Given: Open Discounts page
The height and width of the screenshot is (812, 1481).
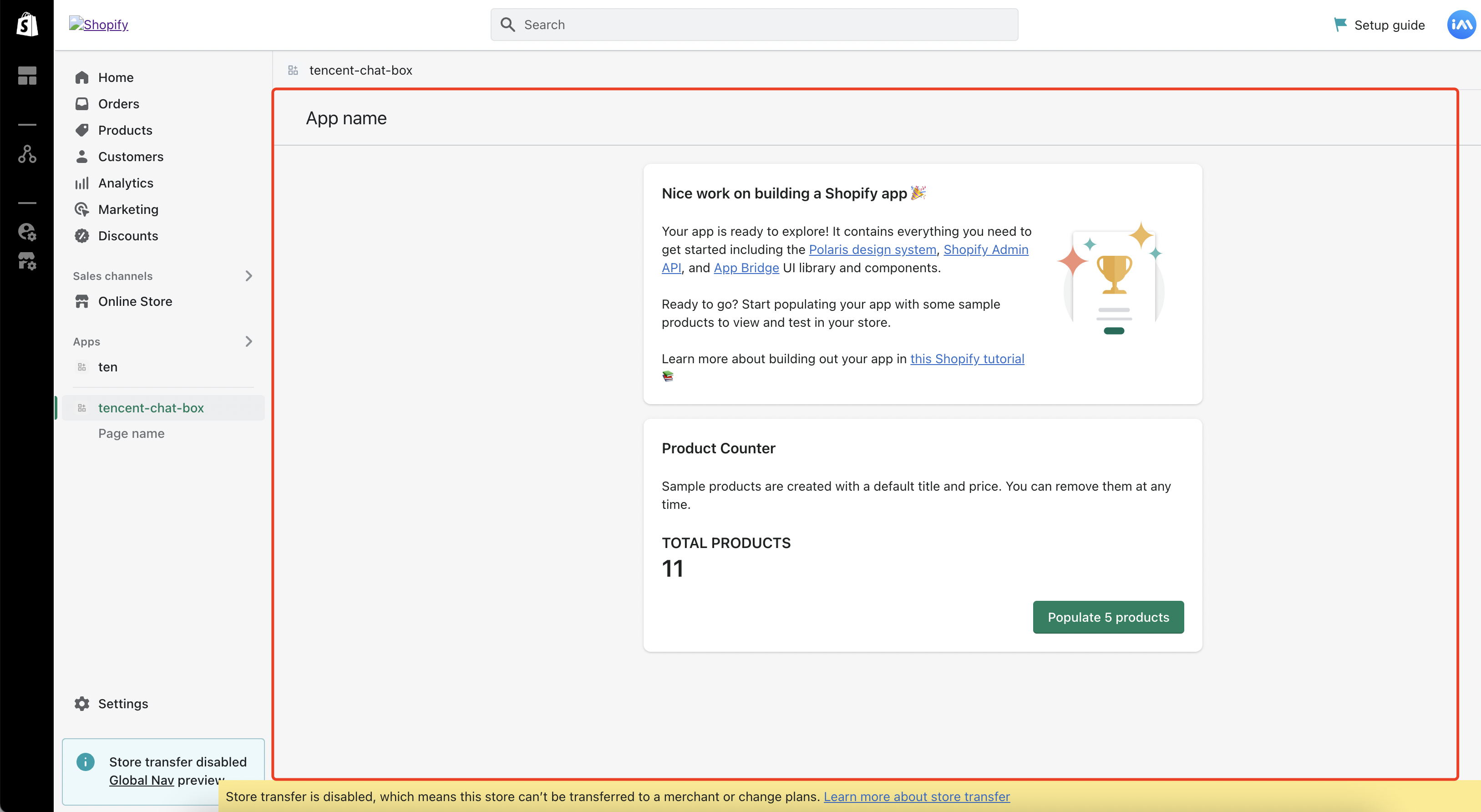Looking at the screenshot, I should (x=127, y=236).
